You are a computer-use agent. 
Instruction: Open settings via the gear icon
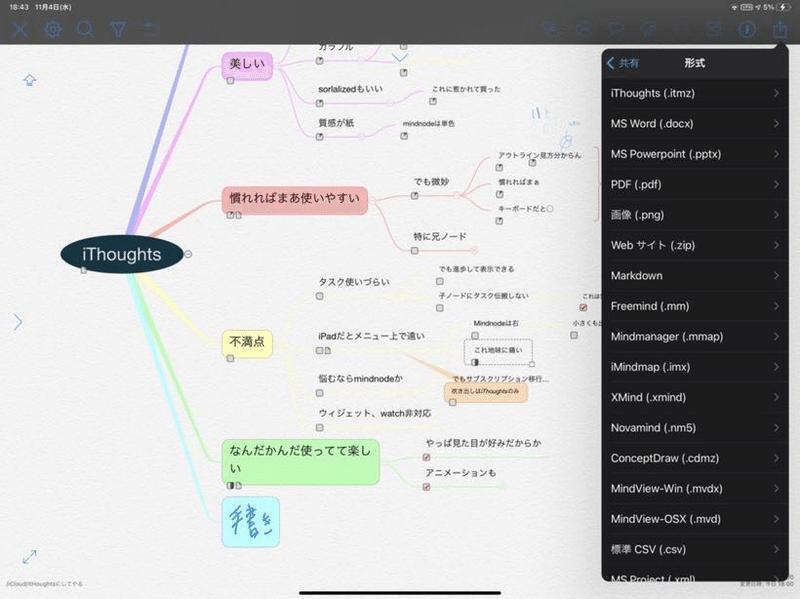tap(53, 29)
